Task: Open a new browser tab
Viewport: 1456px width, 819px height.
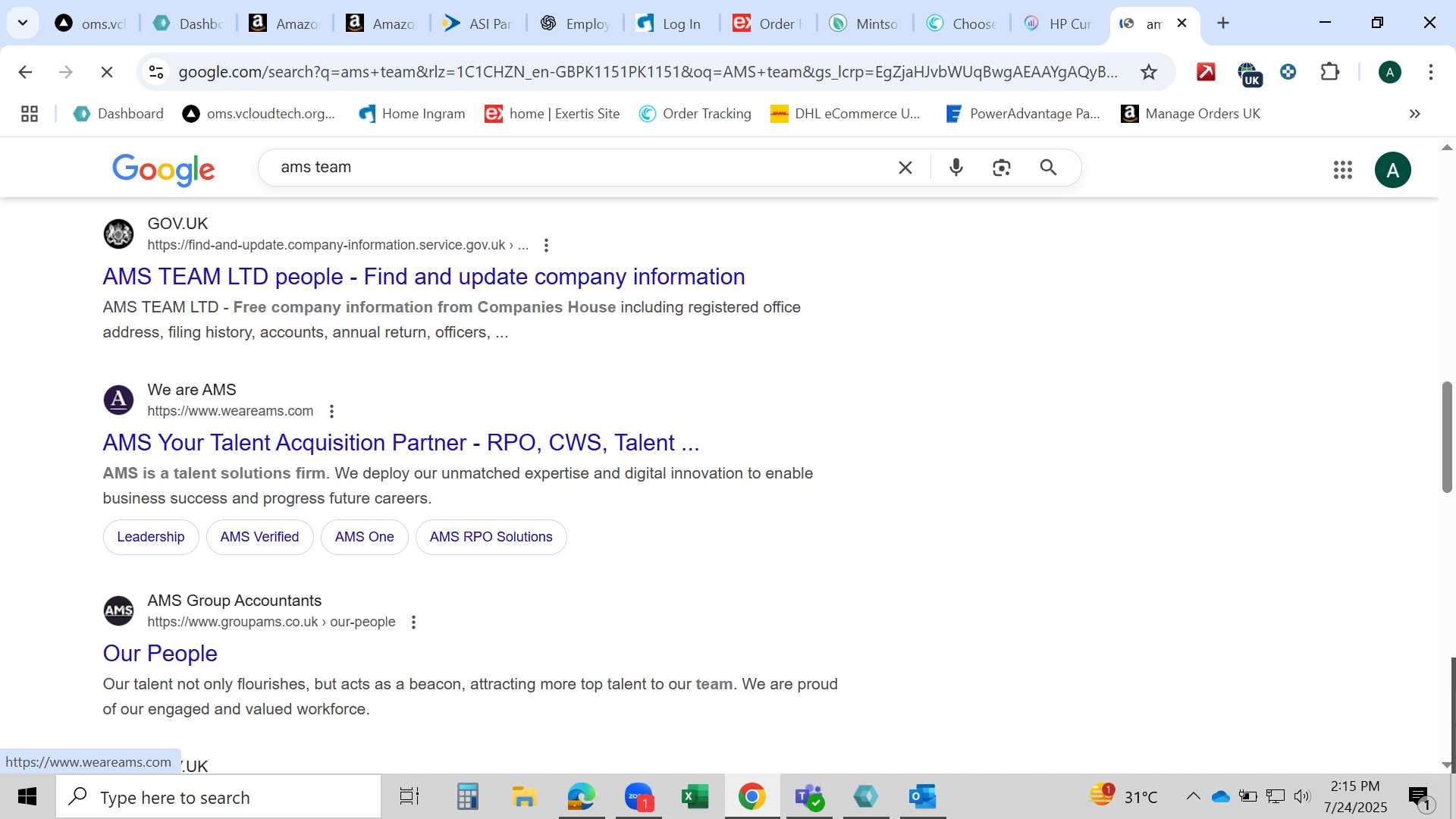Action: [x=1223, y=24]
